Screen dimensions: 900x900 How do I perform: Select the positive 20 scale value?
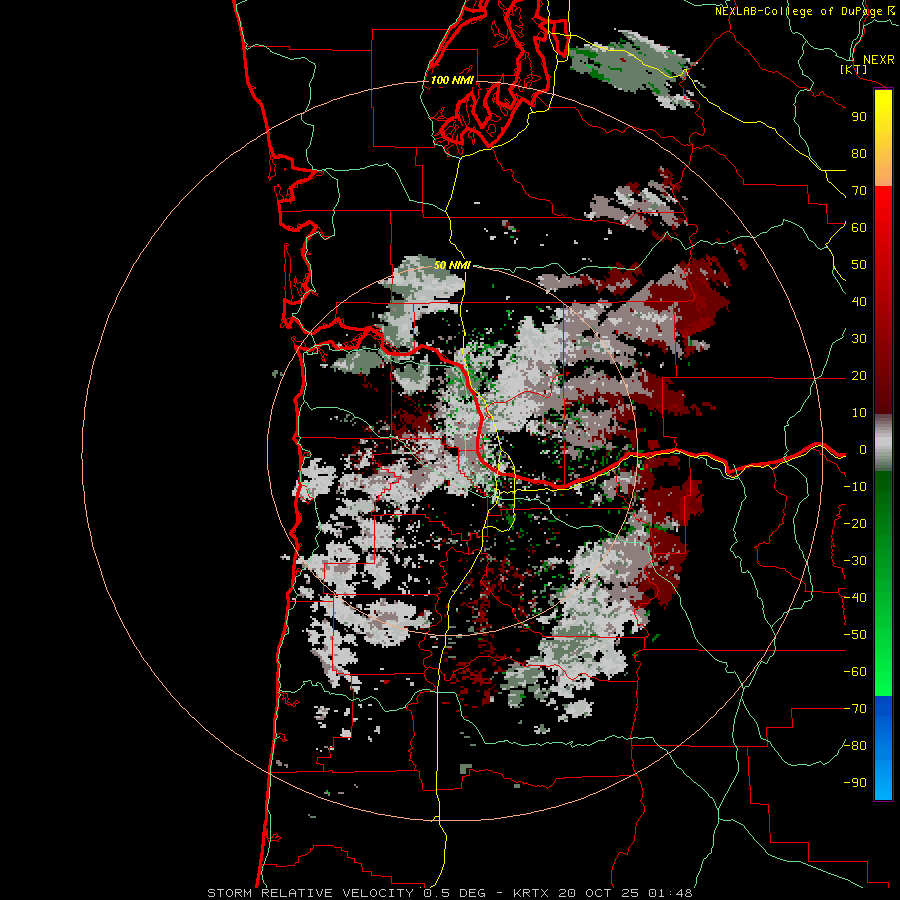click(859, 375)
